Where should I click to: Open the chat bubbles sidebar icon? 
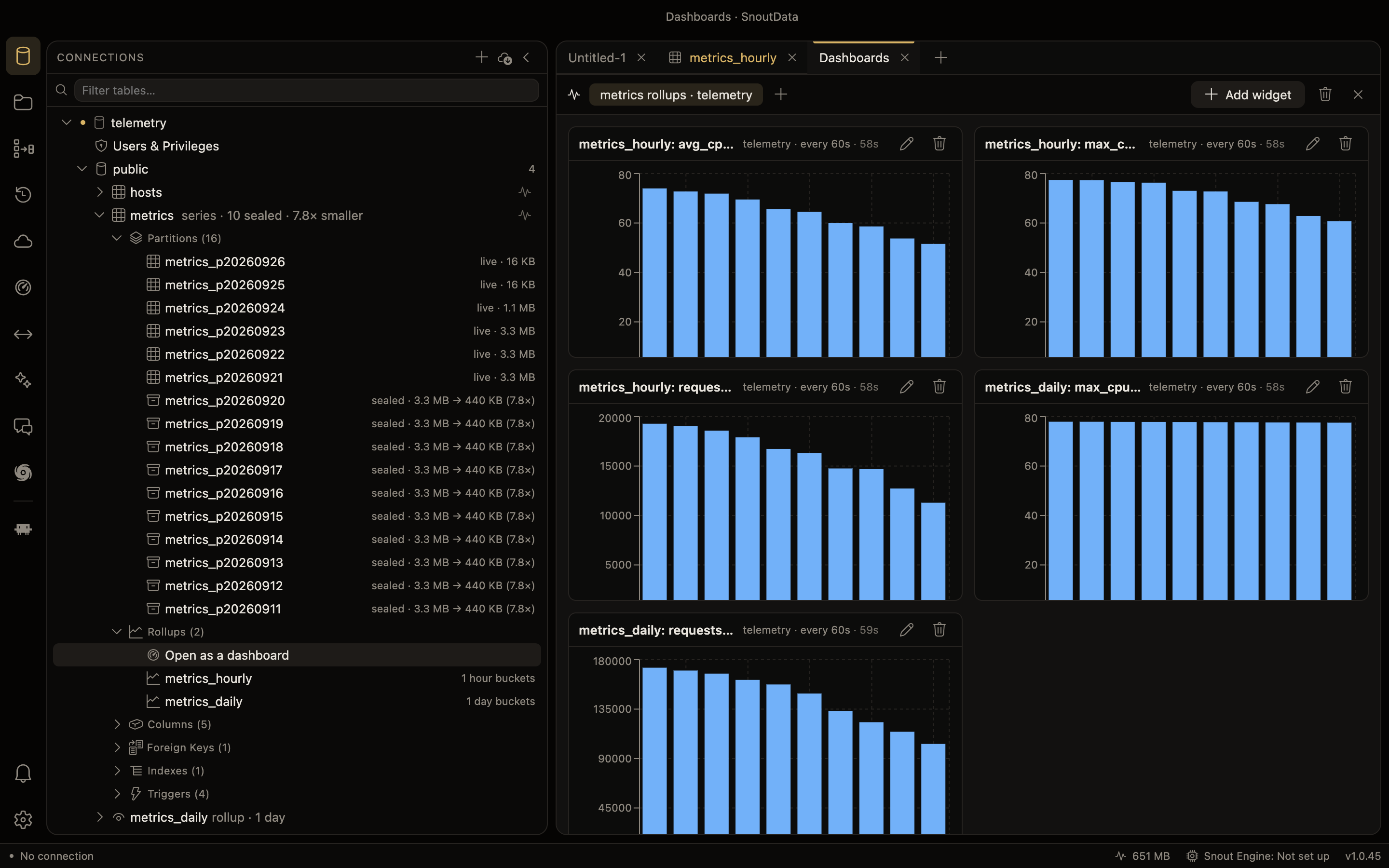coord(23,427)
